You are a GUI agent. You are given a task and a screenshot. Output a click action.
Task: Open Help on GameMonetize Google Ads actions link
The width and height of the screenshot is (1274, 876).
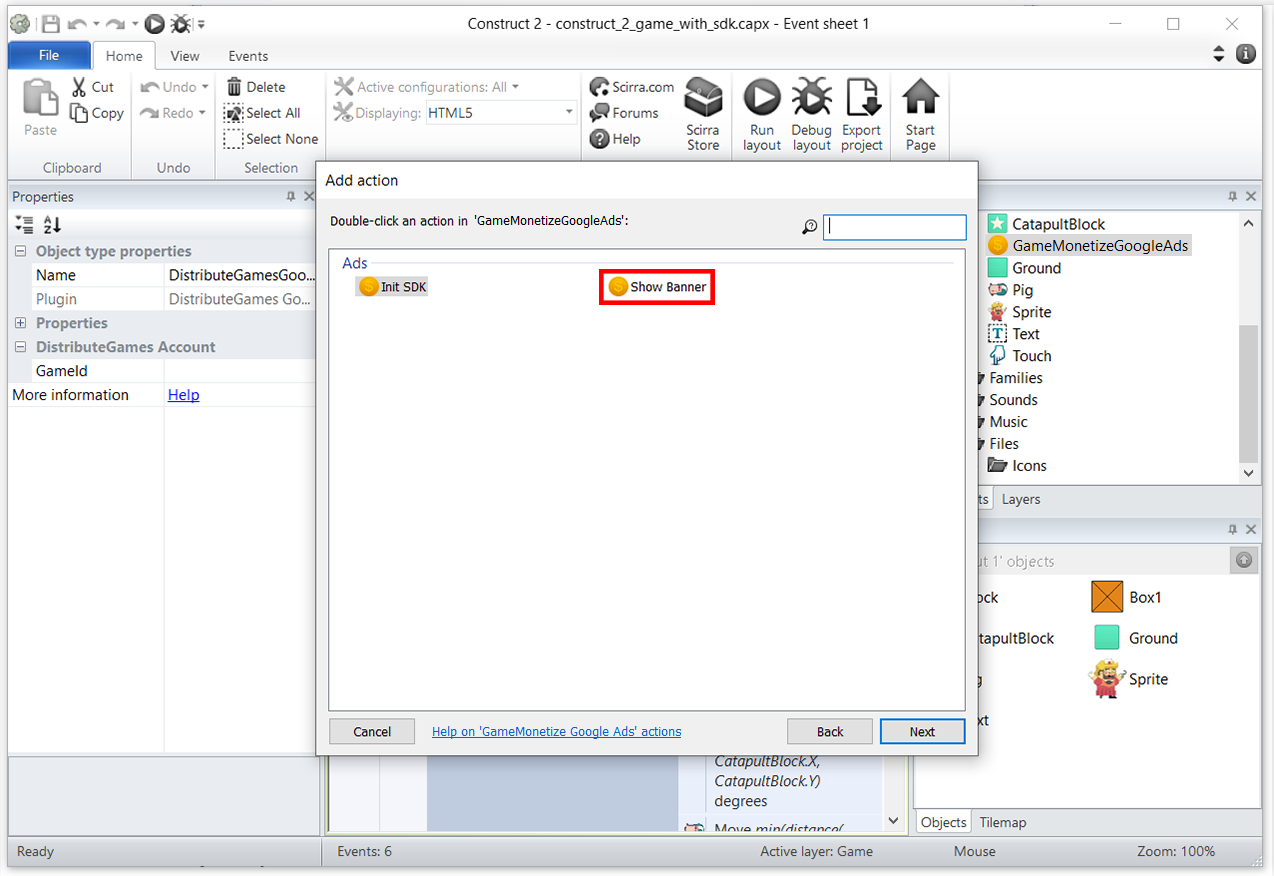tap(556, 732)
